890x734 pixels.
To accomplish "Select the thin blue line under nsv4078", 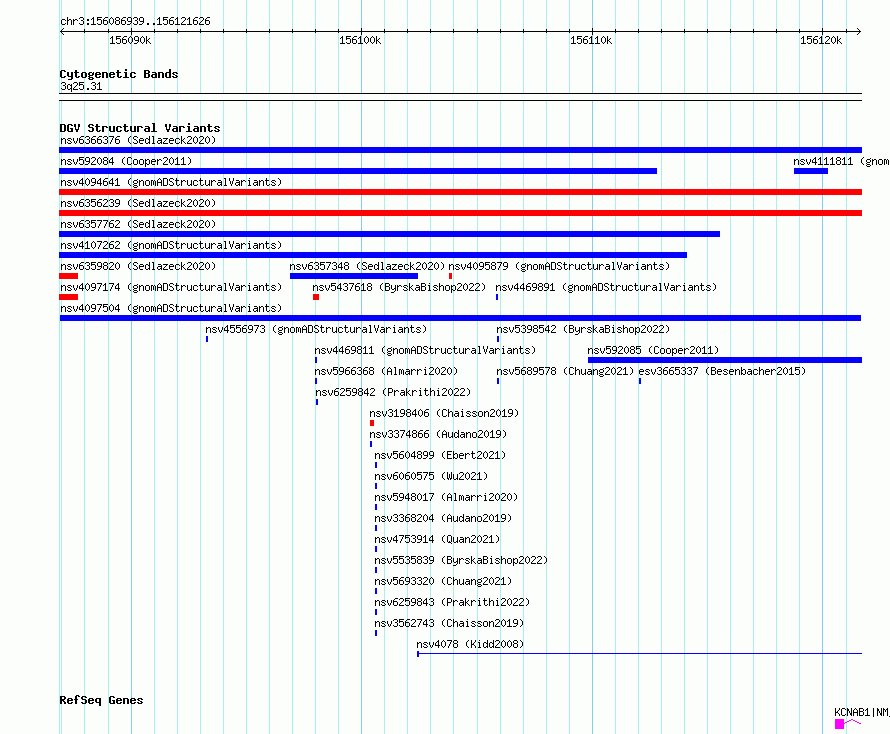I will click(x=640, y=654).
